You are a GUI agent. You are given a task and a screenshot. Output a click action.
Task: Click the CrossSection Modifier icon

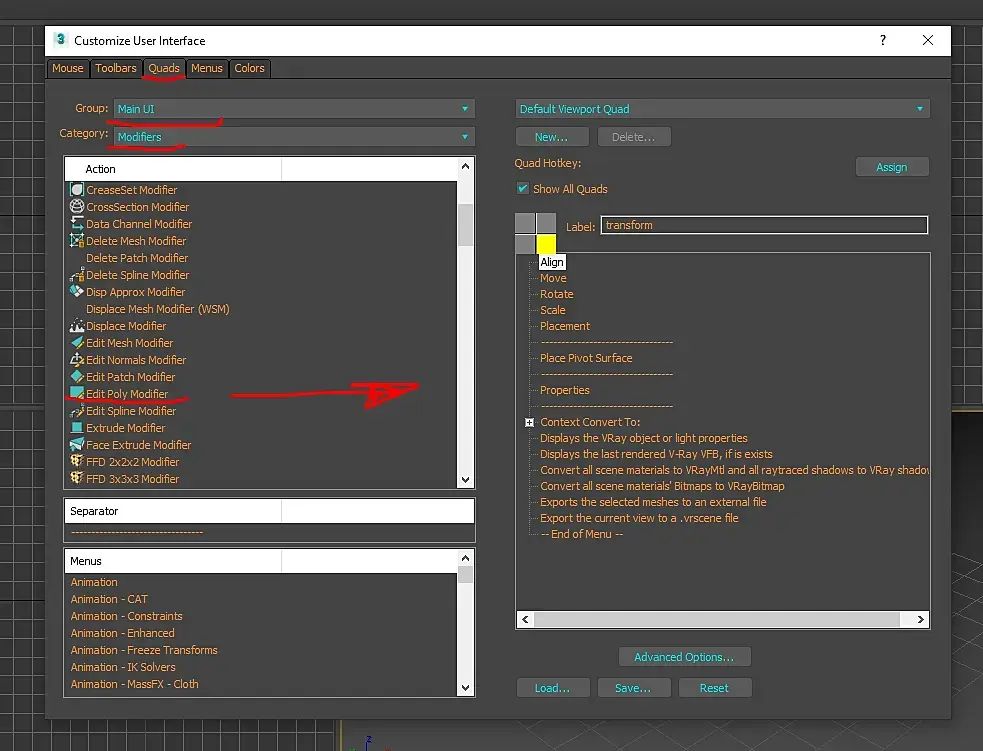(x=76, y=206)
